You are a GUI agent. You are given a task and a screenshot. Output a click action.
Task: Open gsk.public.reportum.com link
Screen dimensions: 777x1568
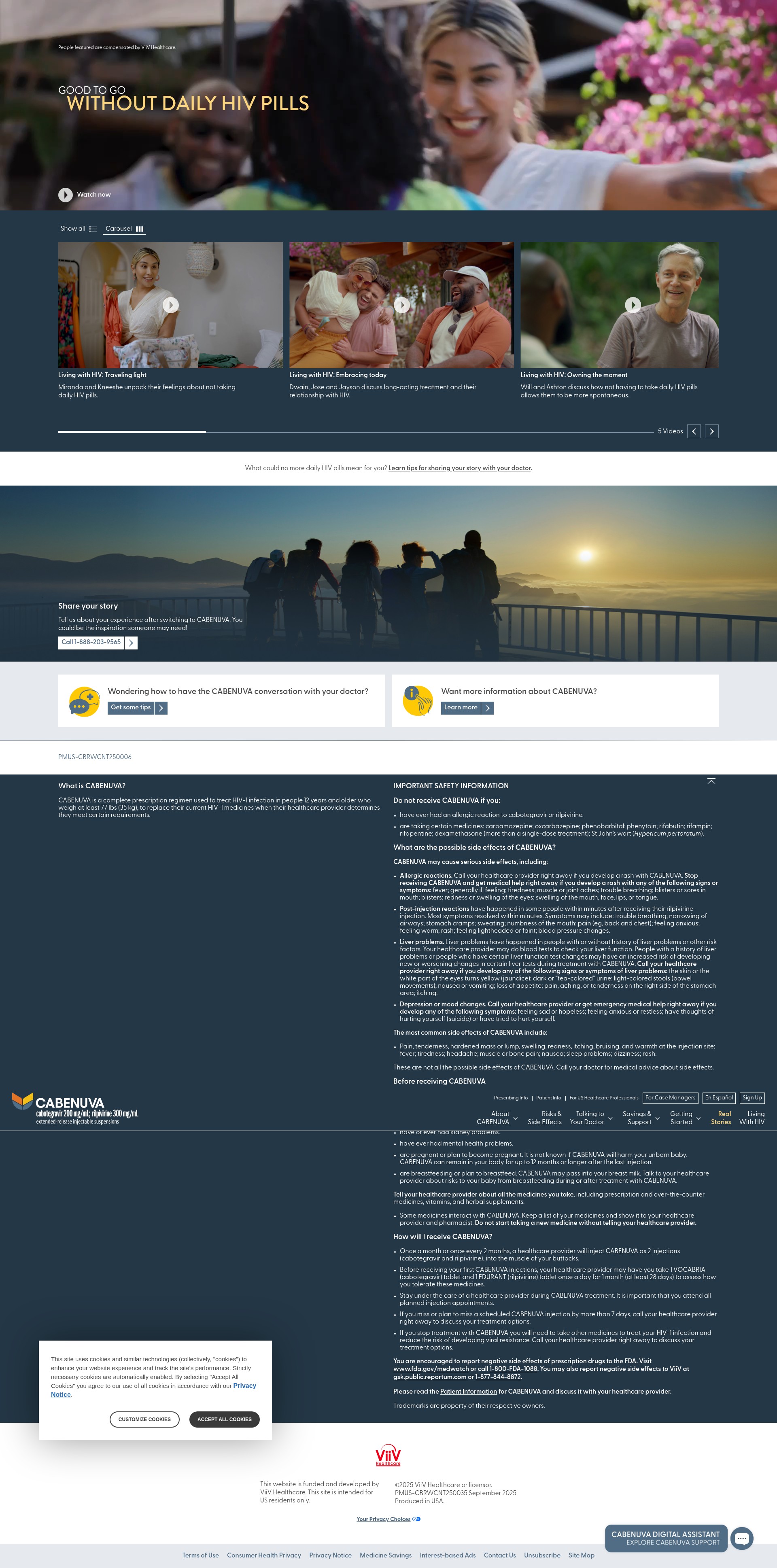point(430,1377)
